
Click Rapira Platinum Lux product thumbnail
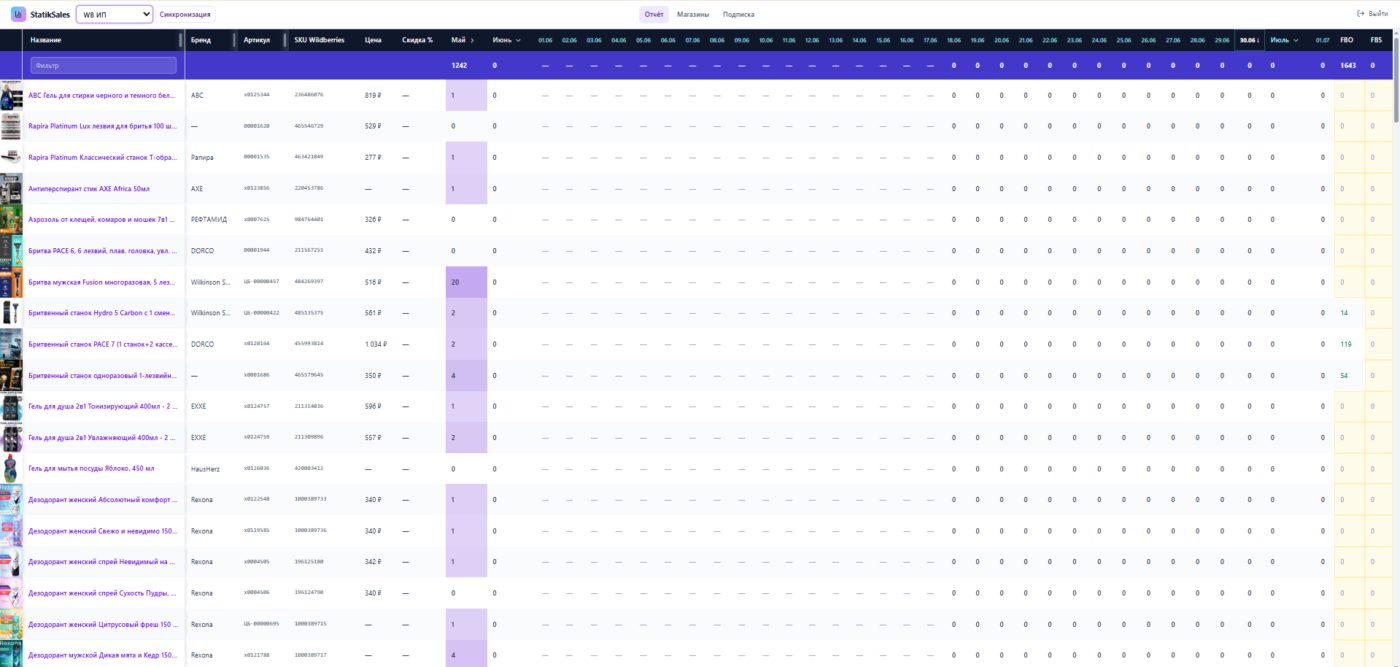tap(11, 127)
